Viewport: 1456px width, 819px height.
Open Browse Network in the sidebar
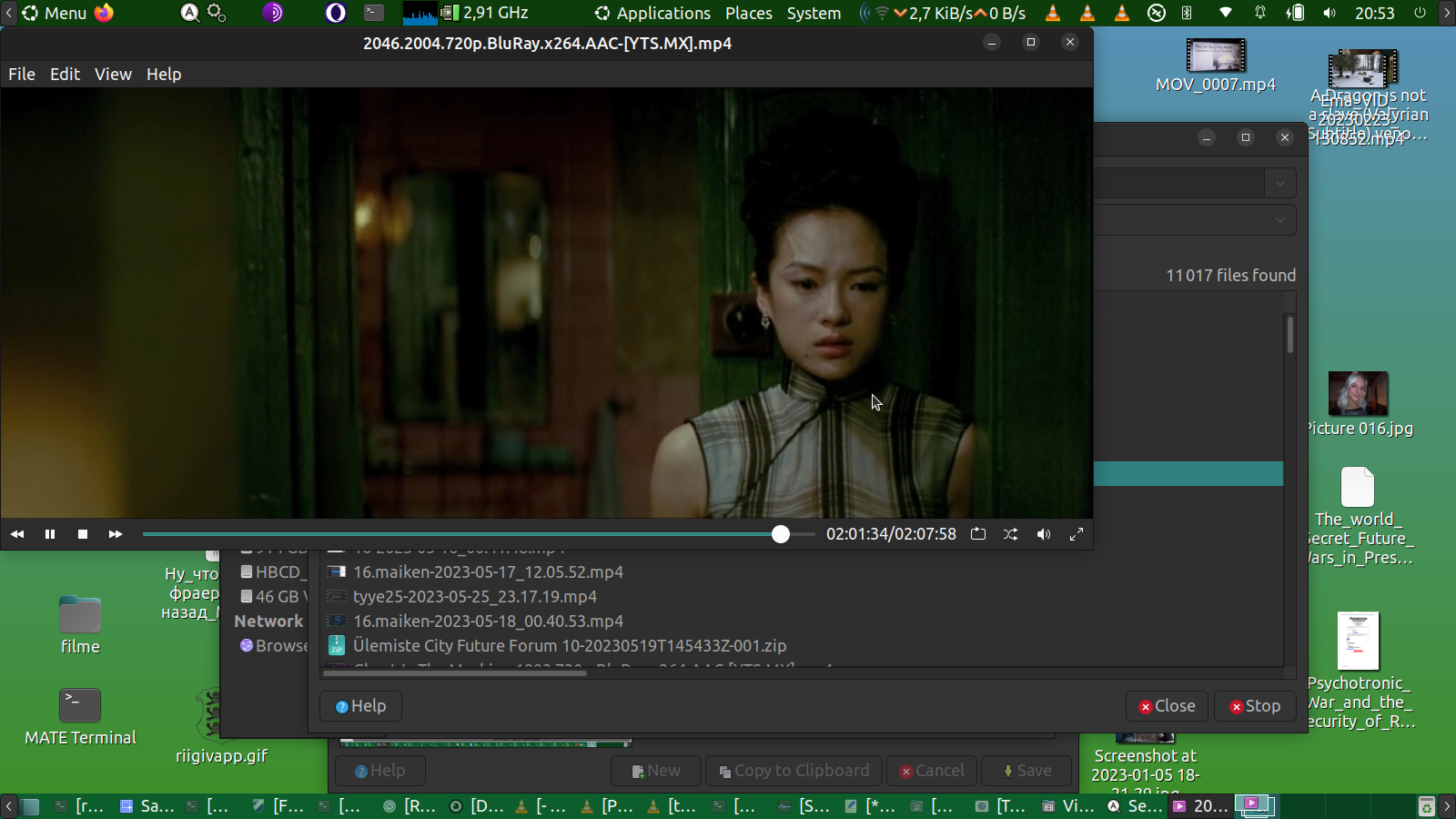274,646
